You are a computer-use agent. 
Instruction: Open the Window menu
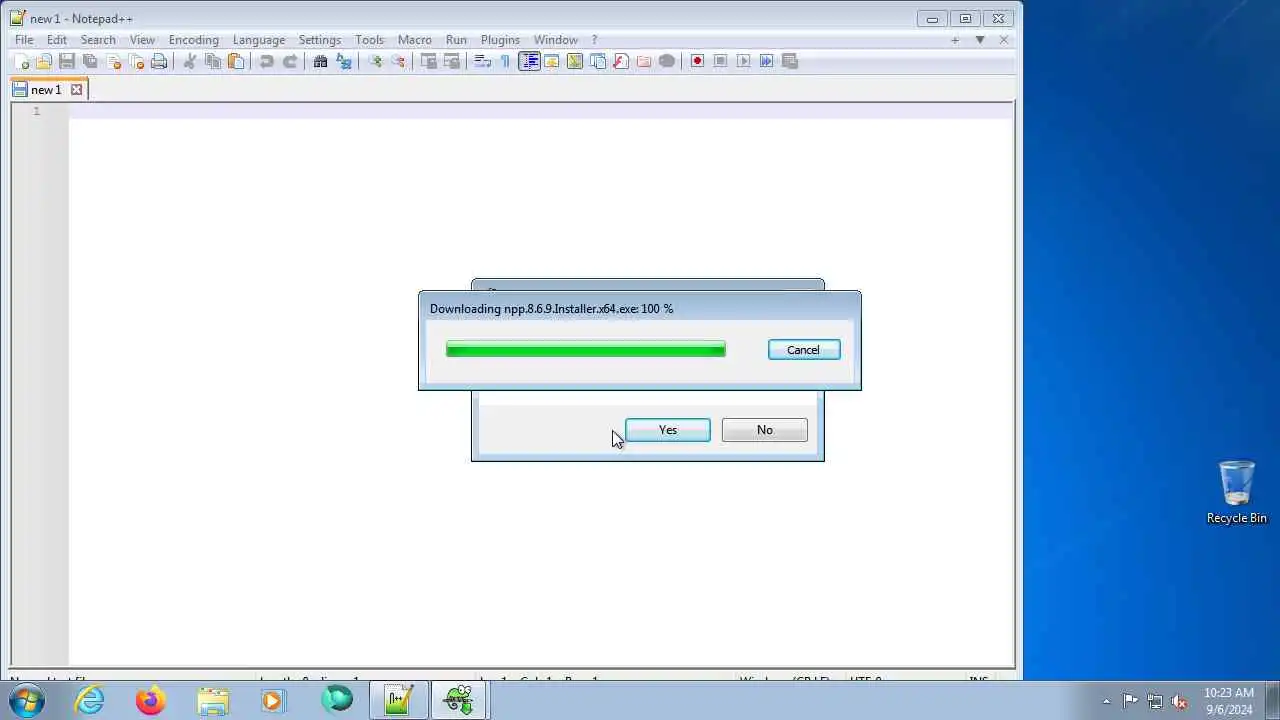(x=556, y=40)
